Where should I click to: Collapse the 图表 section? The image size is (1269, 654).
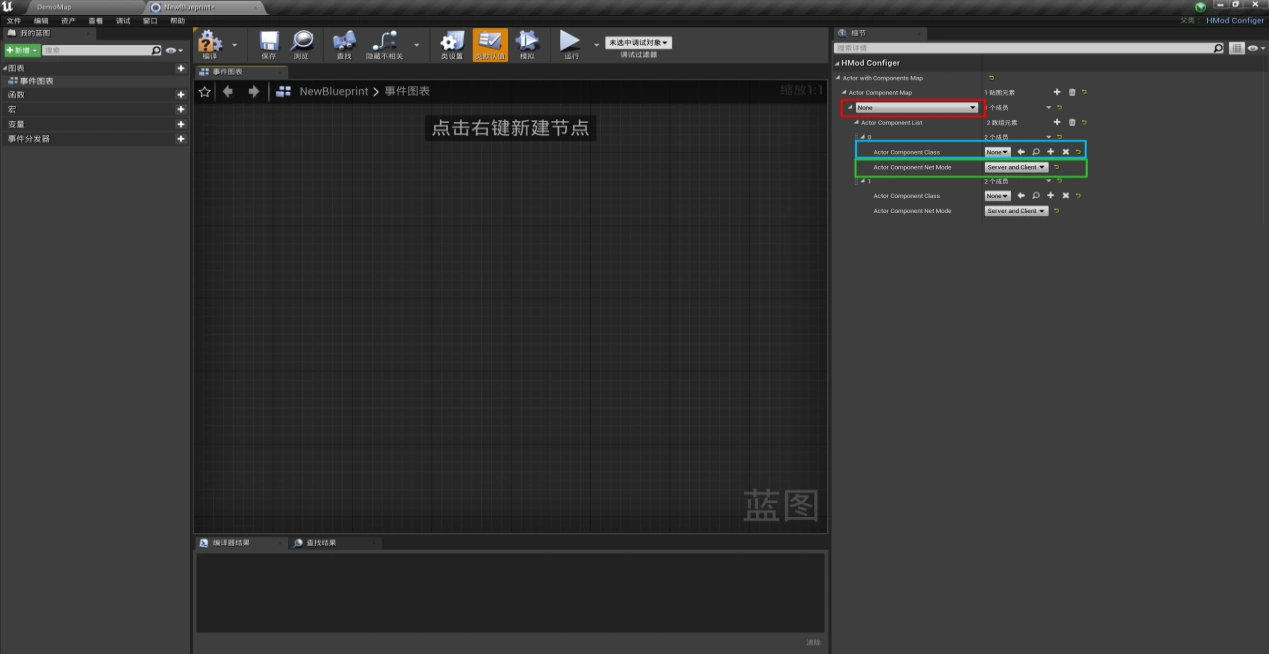click(4, 68)
